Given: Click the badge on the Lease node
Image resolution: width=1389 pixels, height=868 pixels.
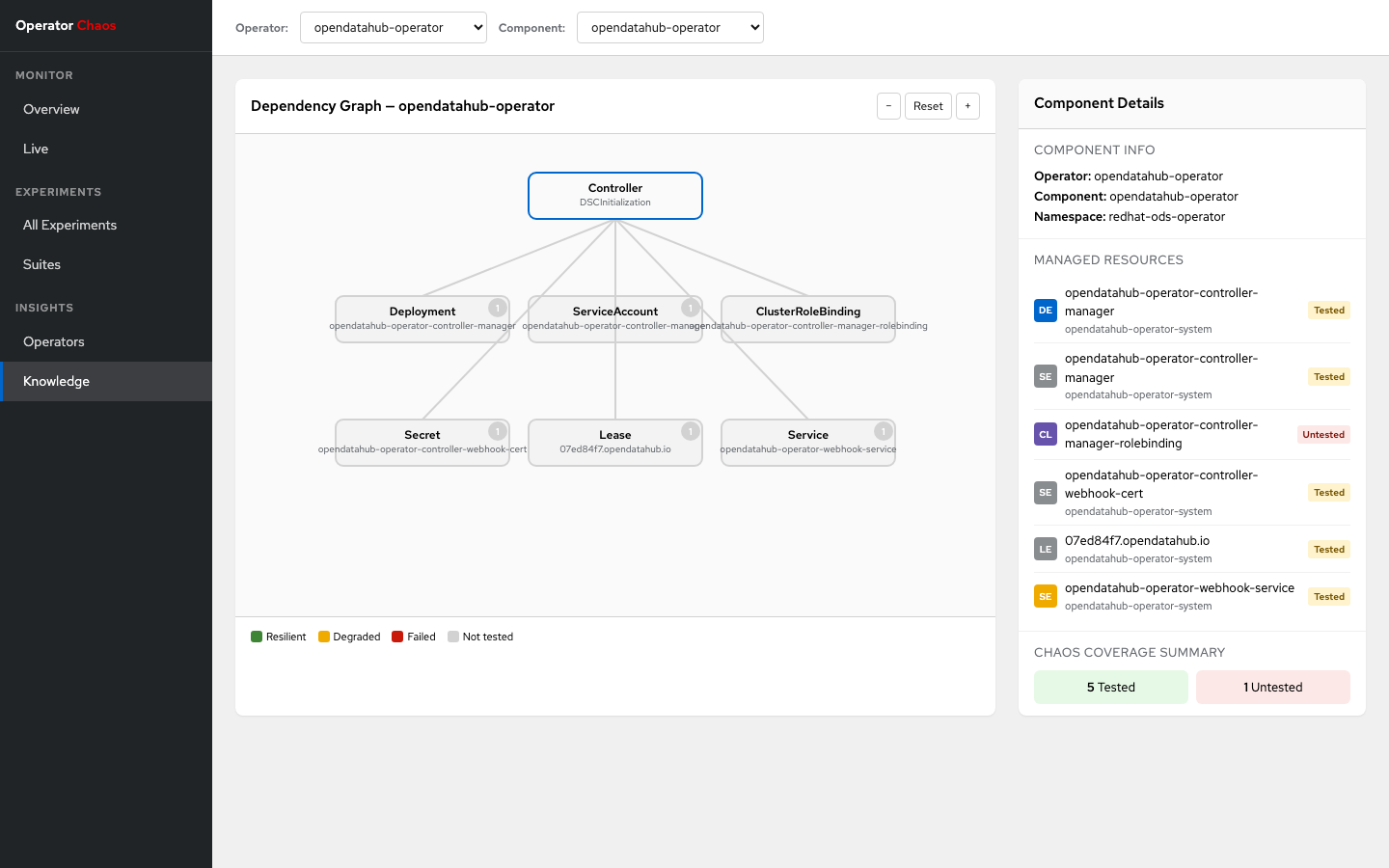Looking at the screenshot, I should [x=690, y=431].
